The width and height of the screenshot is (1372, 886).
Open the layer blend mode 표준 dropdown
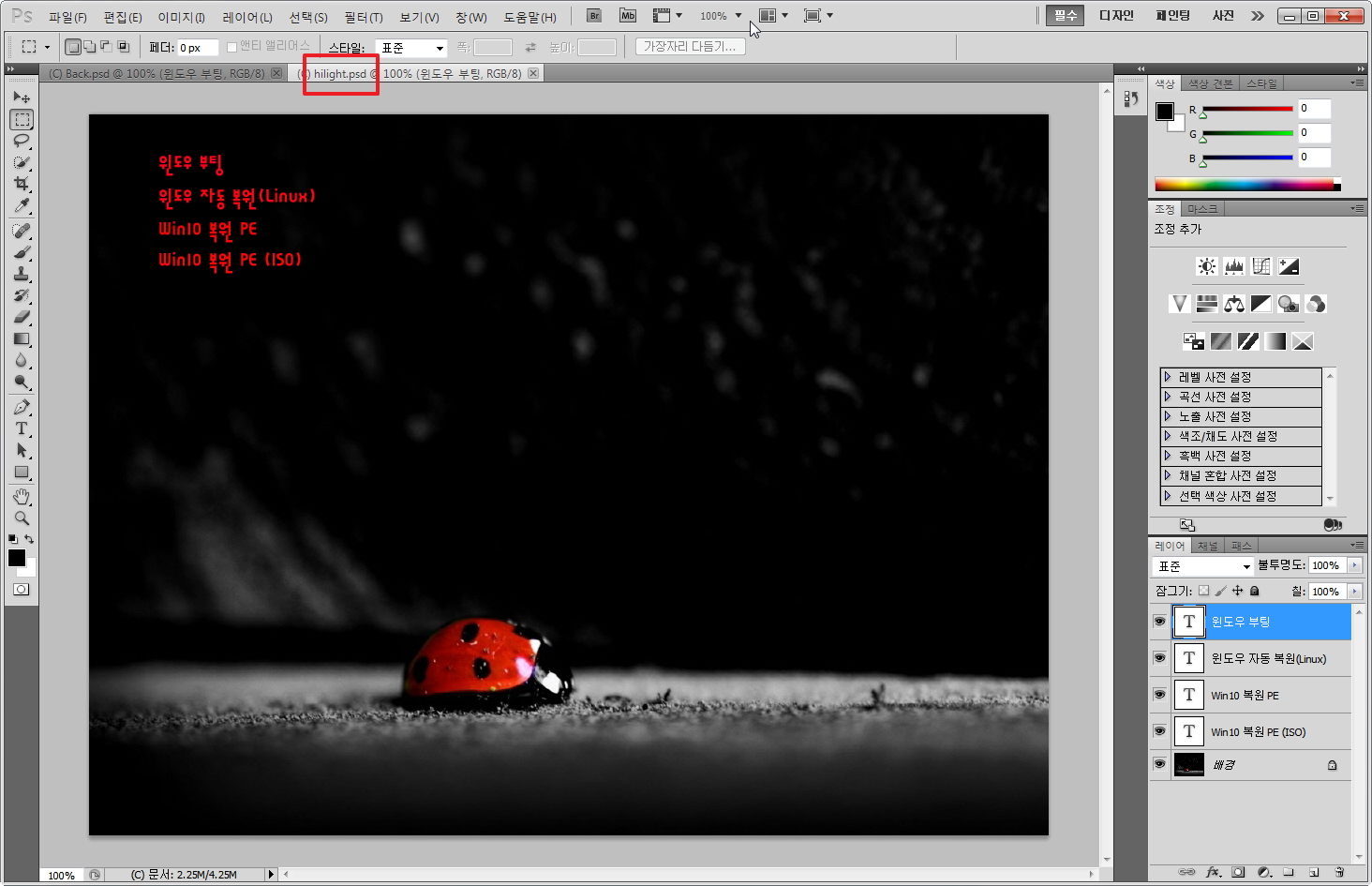pyautogui.click(x=1202, y=566)
